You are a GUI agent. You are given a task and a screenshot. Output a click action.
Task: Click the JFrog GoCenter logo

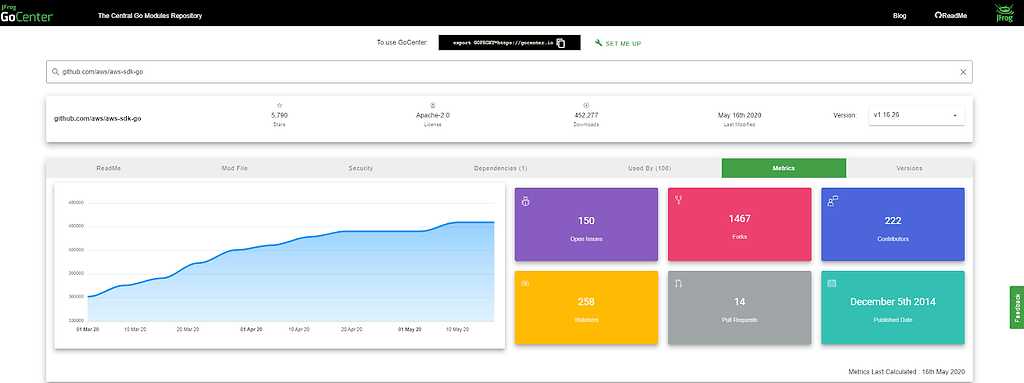tap(27, 14)
